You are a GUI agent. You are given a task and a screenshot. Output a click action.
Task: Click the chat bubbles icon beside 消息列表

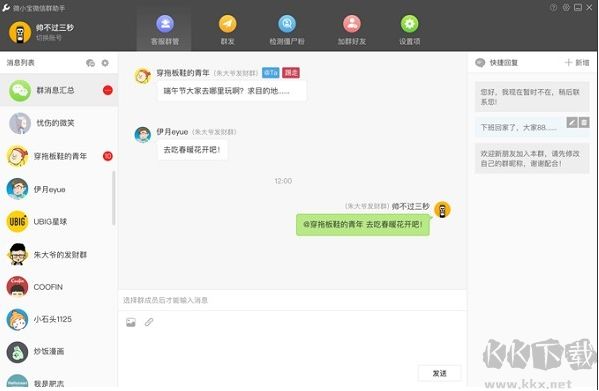(x=91, y=63)
